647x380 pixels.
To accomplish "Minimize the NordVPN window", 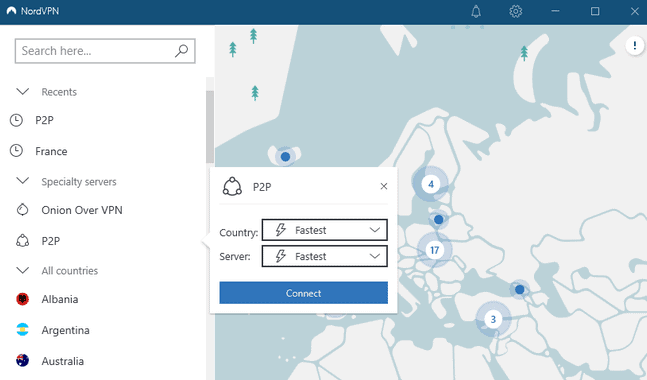I will (x=555, y=11).
